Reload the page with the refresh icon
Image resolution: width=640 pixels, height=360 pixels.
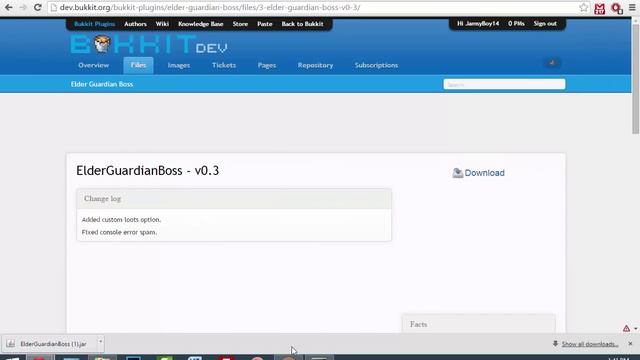pyautogui.click(x=38, y=7)
